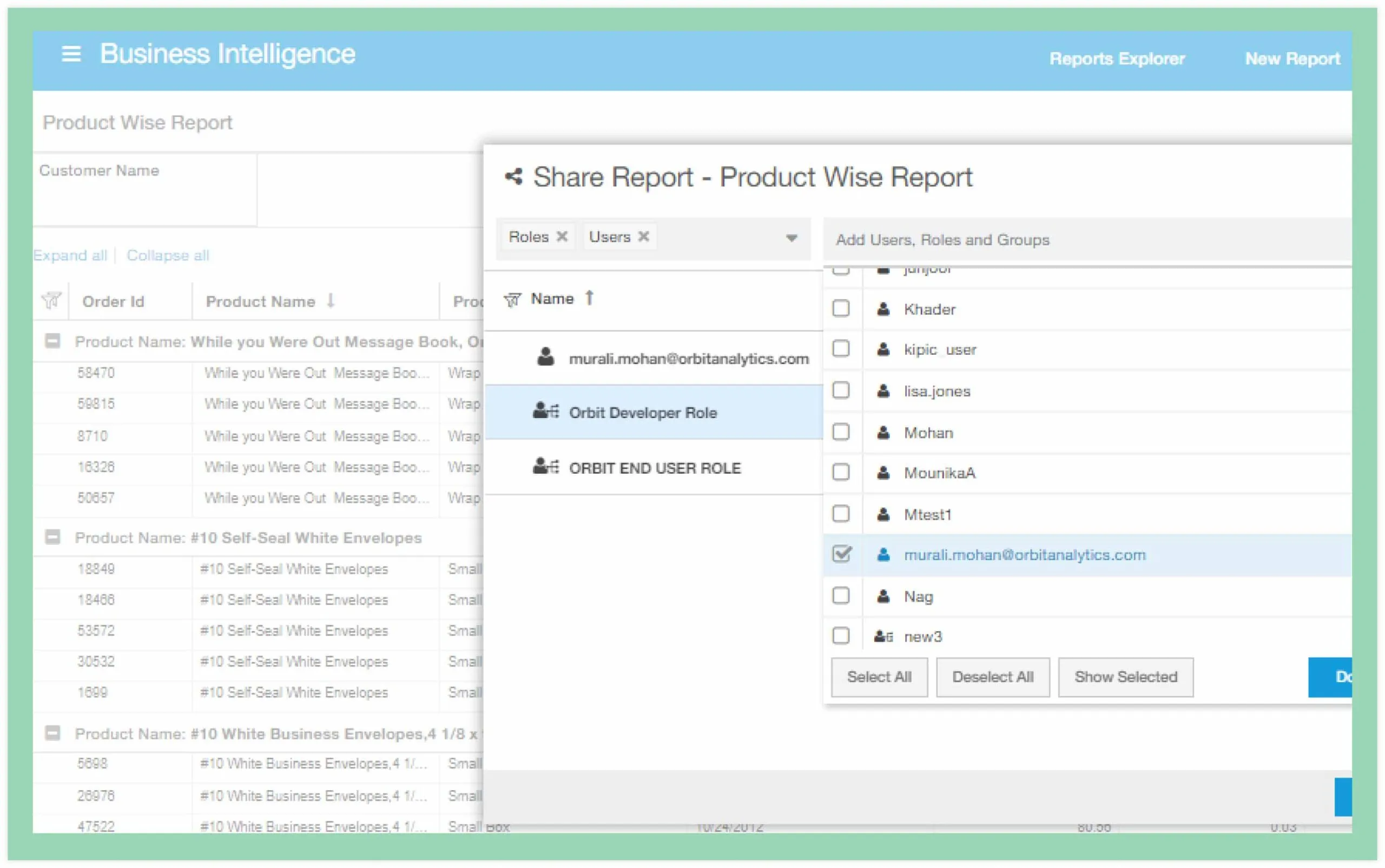Open the Roles Users filter dropdown arrow
Viewport: 1385px width, 868px height.
pos(792,237)
